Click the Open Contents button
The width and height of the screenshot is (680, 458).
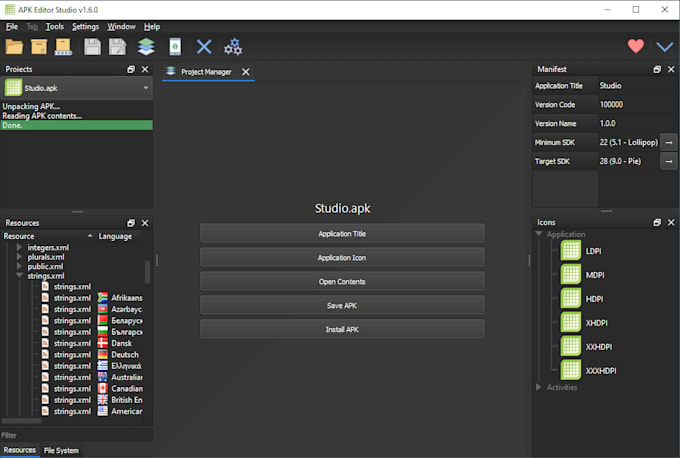[x=342, y=281]
